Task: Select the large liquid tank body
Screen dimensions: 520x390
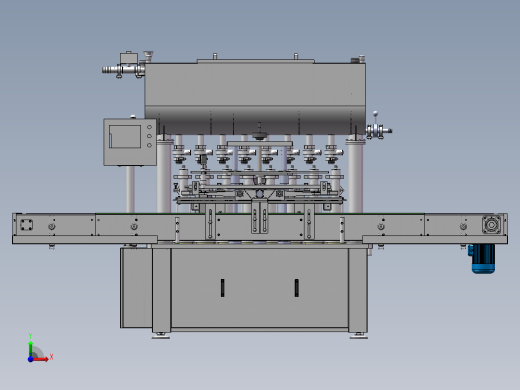Action: click(x=255, y=99)
